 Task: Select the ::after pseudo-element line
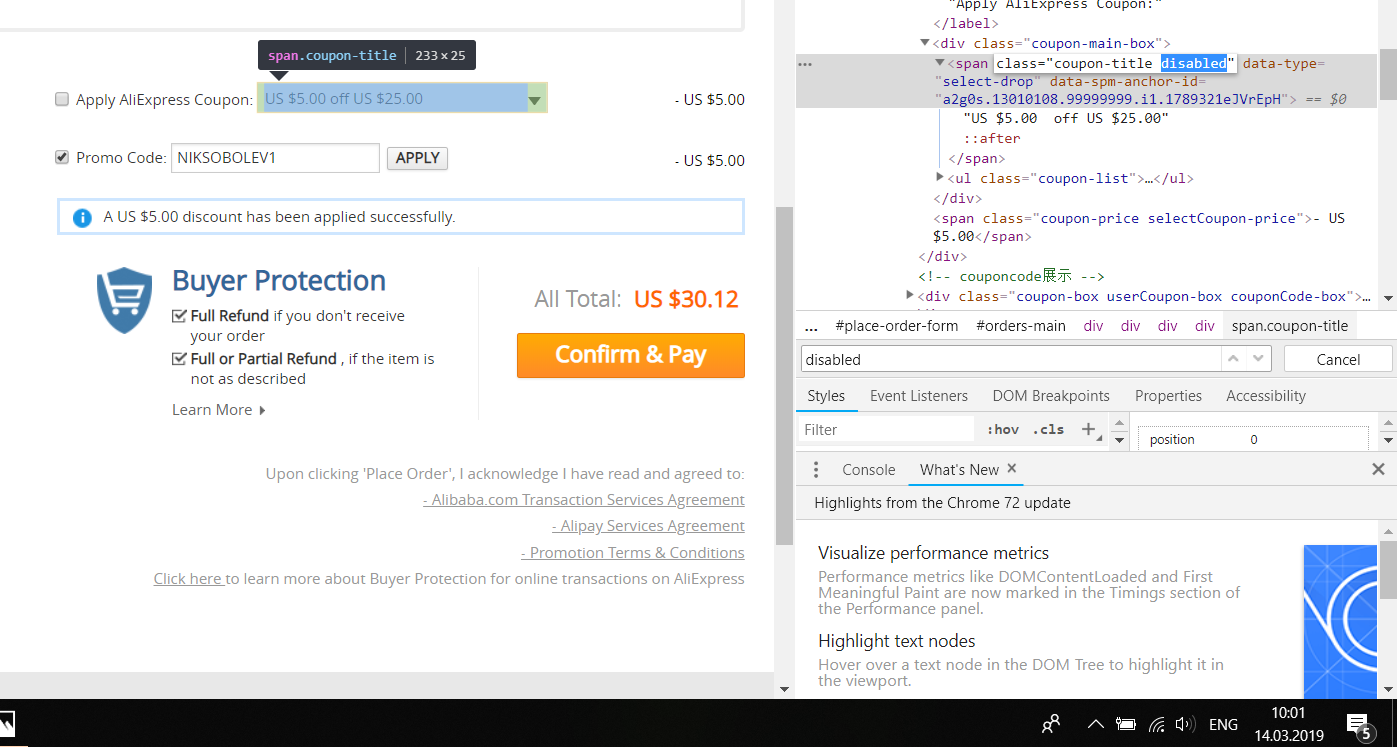(x=992, y=138)
